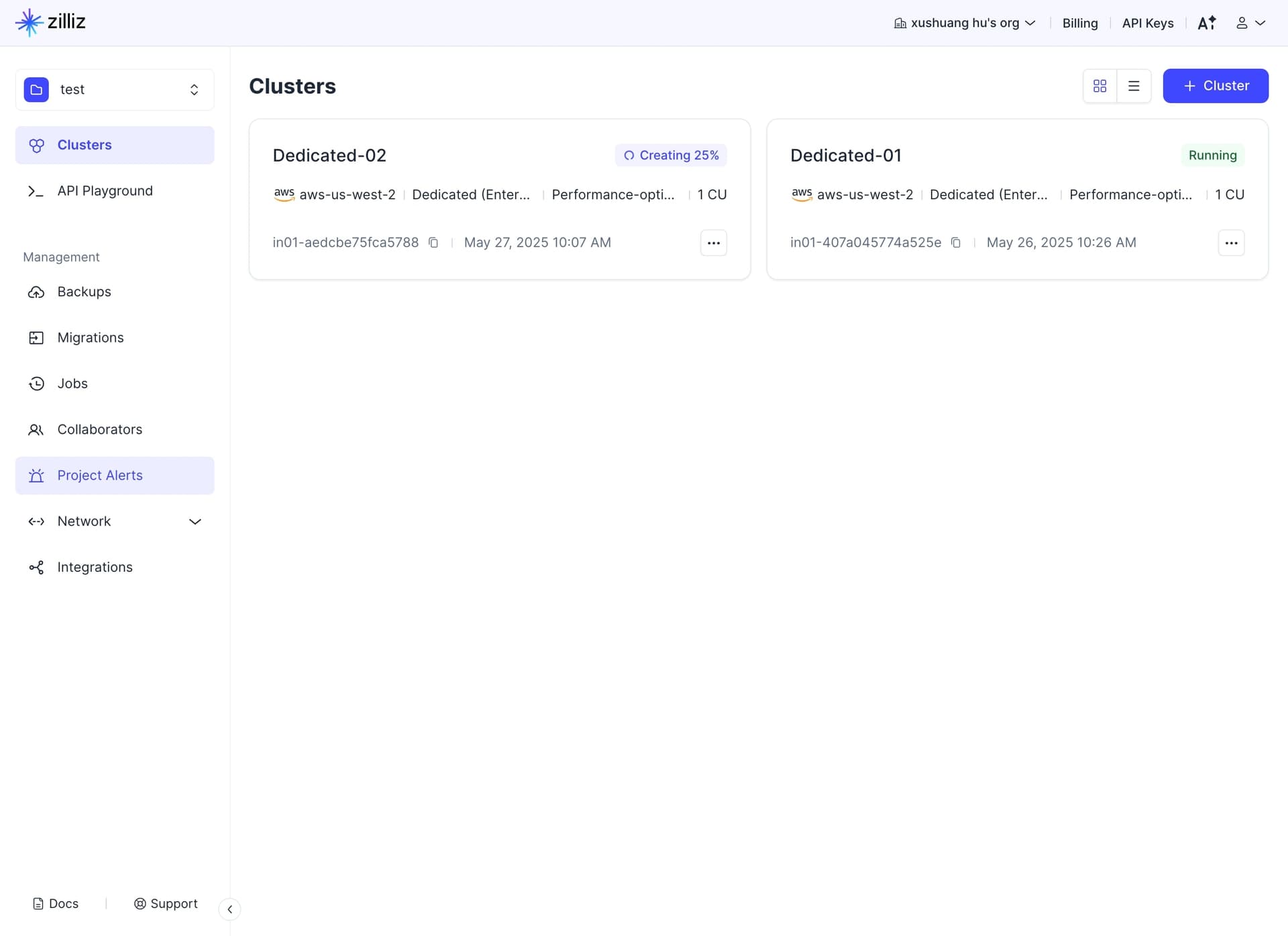Copy Dedicated-01 cluster ID icon
This screenshot has width=1288, height=936.
956,243
